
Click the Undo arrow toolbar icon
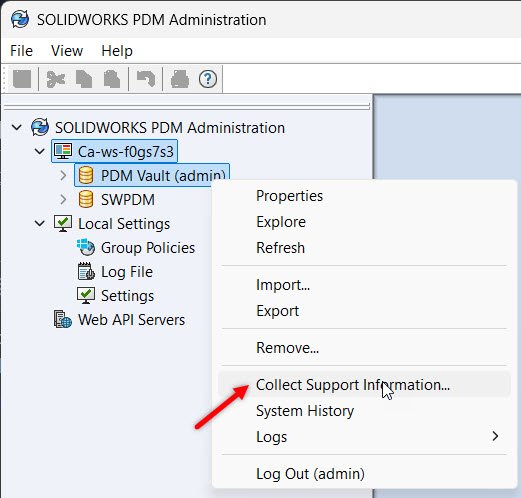pyautogui.click(x=146, y=79)
